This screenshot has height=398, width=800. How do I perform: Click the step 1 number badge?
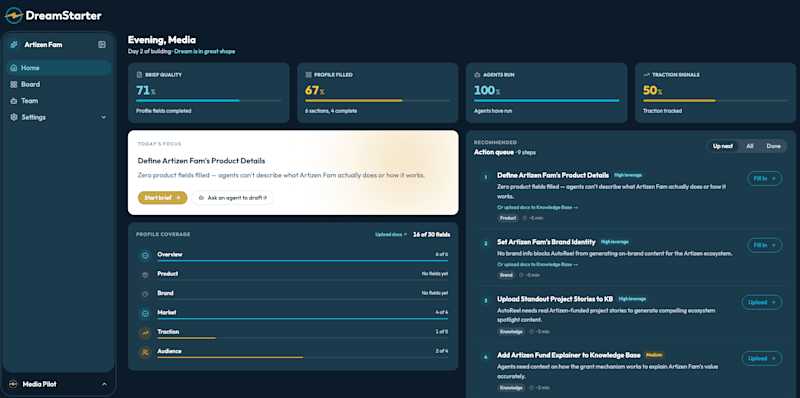[x=485, y=177]
